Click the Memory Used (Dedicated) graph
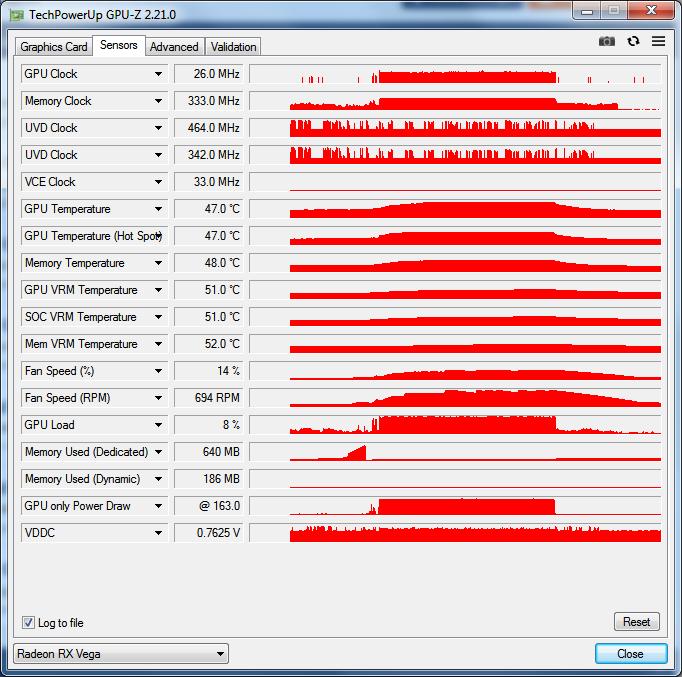Screen dimensions: 682x677 [x=455, y=452]
